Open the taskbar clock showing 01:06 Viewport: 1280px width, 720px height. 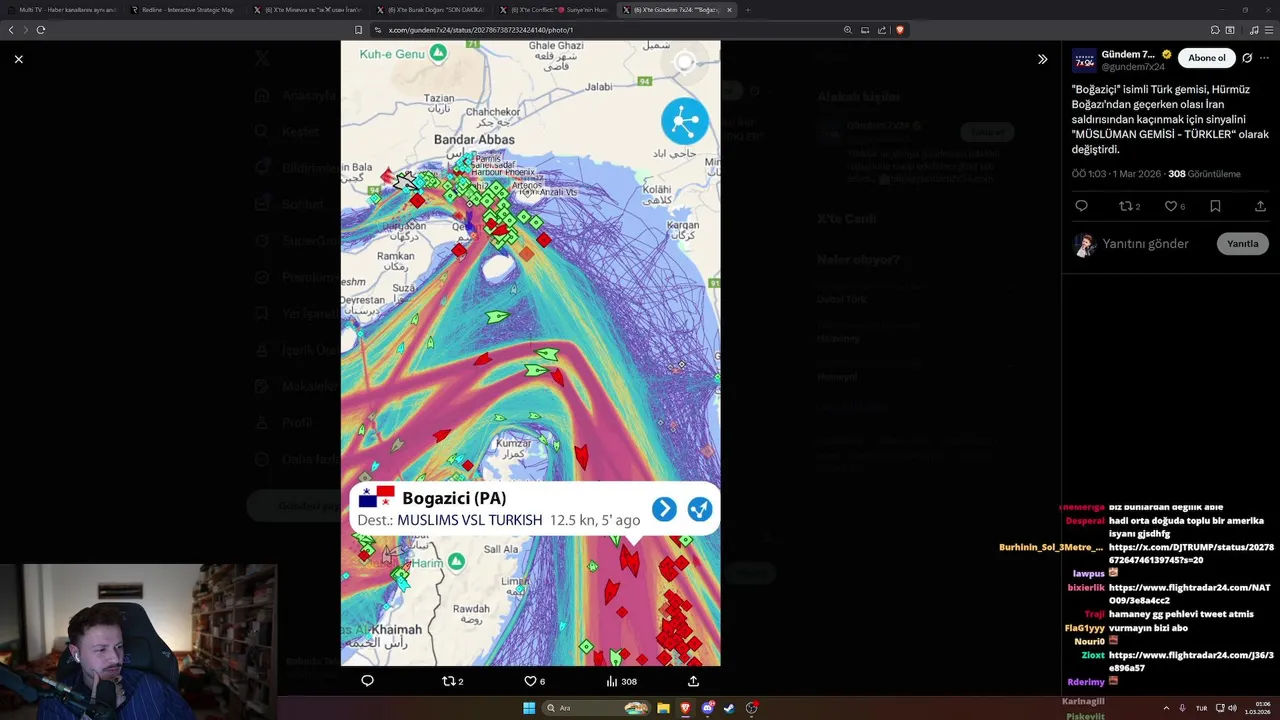[x=1257, y=708]
